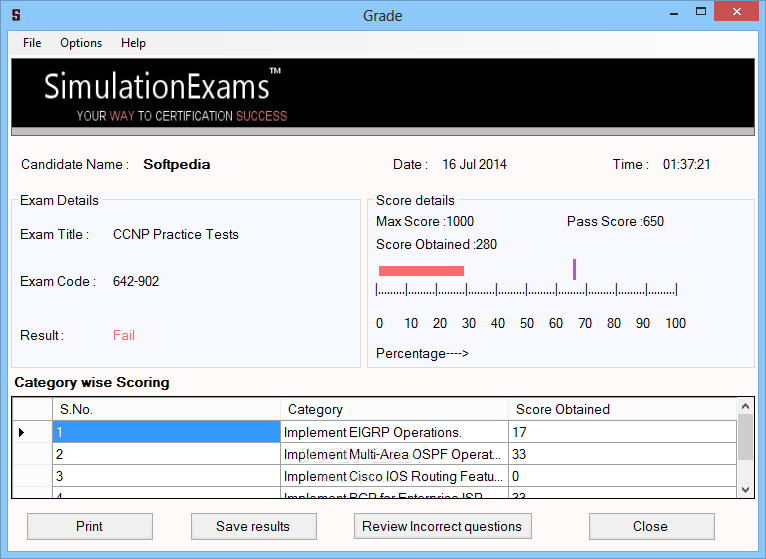Click score cell showing 0

pyautogui.click(x=622, y=476)
